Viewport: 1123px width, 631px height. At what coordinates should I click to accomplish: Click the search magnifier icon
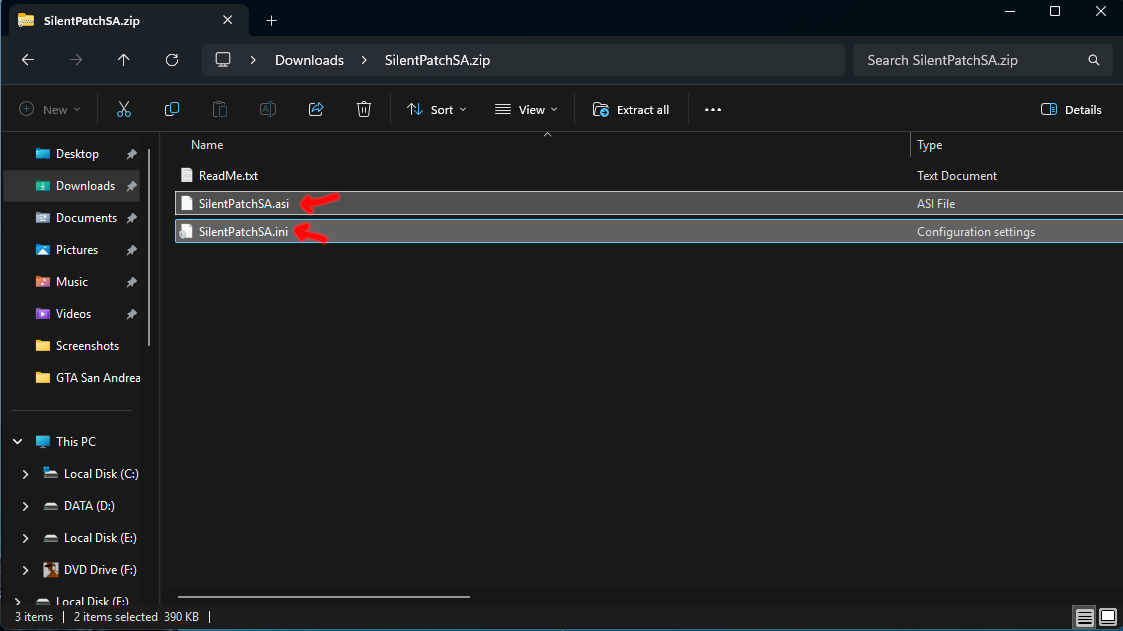[1094, 60]
